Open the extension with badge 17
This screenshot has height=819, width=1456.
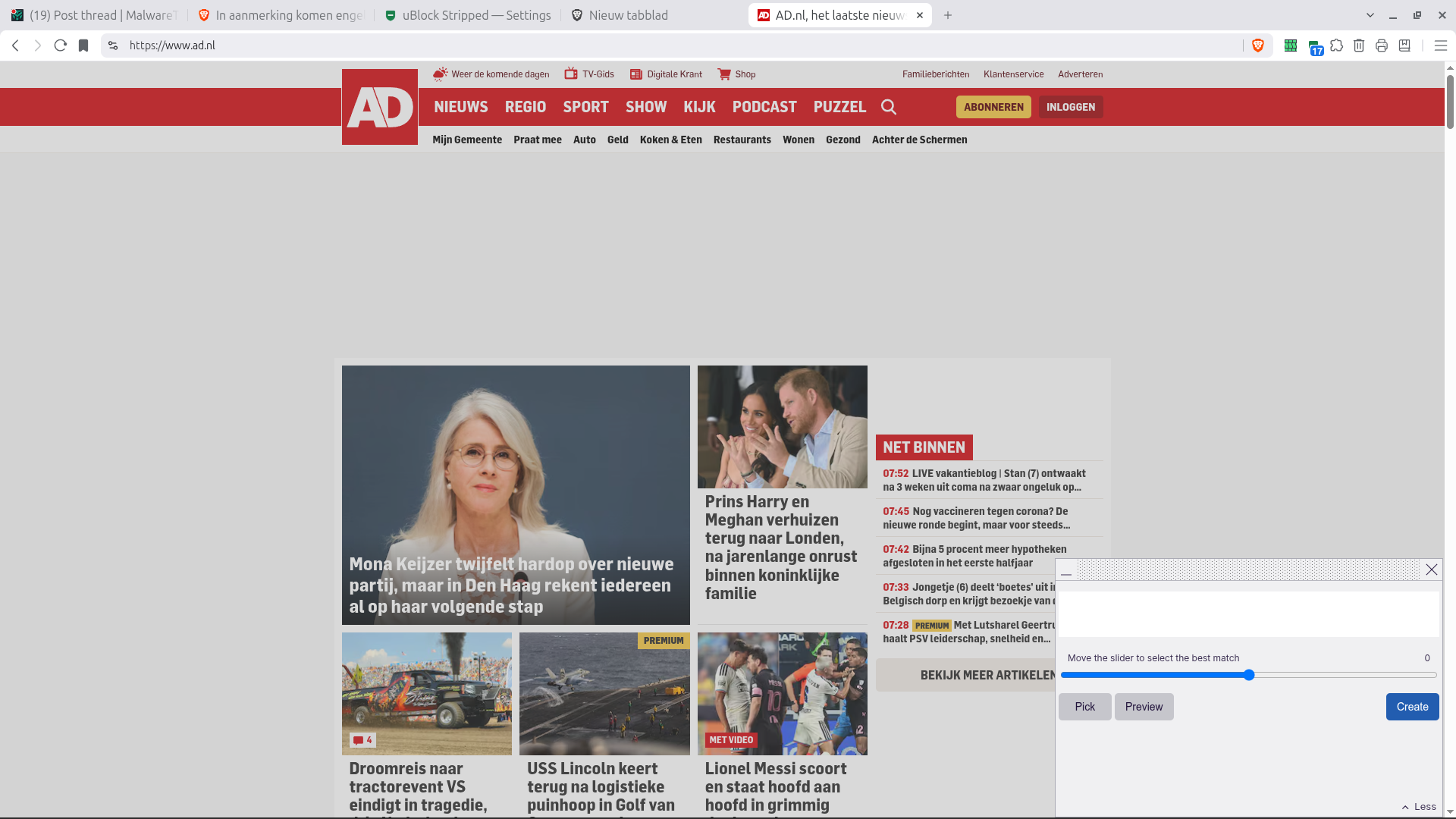(1315, 47)
